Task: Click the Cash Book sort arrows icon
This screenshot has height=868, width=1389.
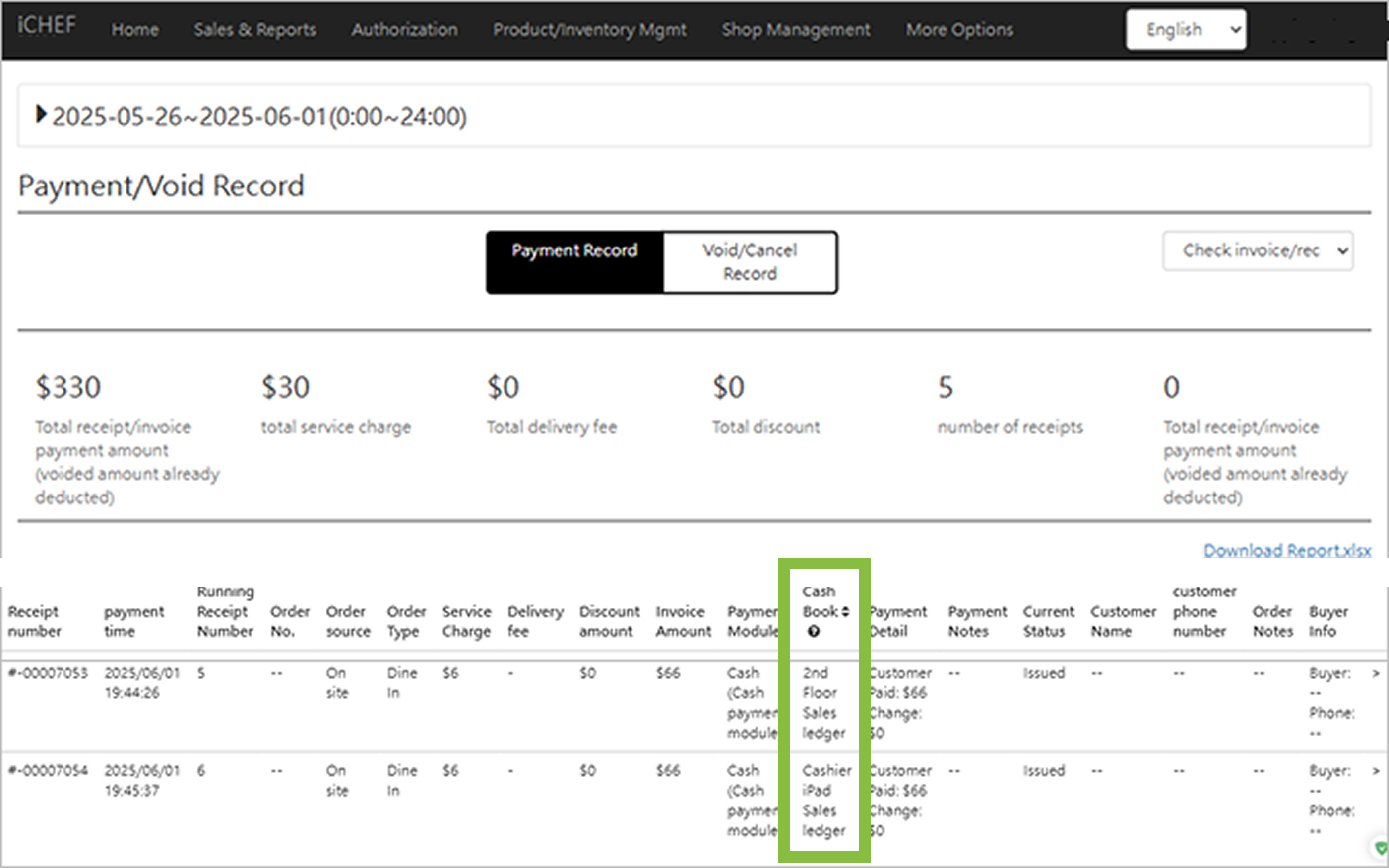Action: coord(845,612)
